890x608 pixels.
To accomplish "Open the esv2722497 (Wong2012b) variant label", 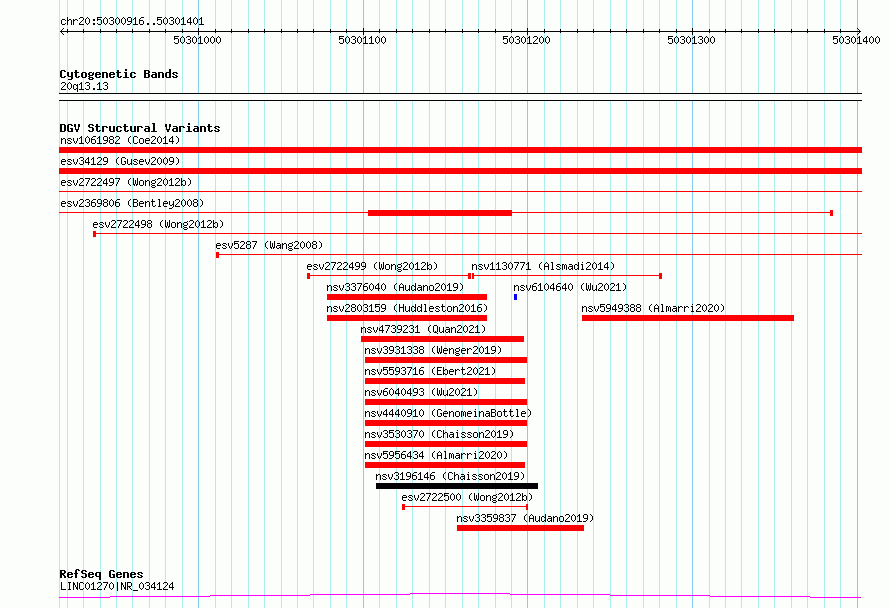I will click(x=126, y=182).
